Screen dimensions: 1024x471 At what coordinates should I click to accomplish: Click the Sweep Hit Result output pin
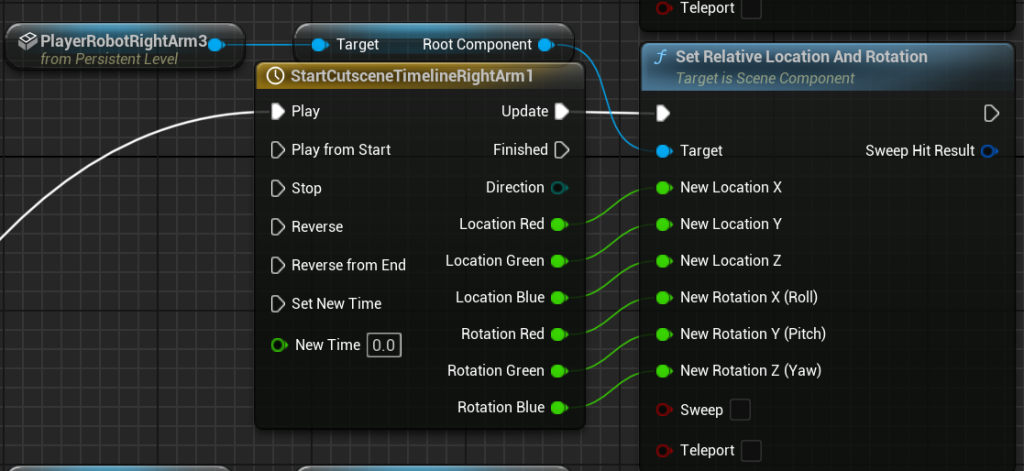(988, 151)
